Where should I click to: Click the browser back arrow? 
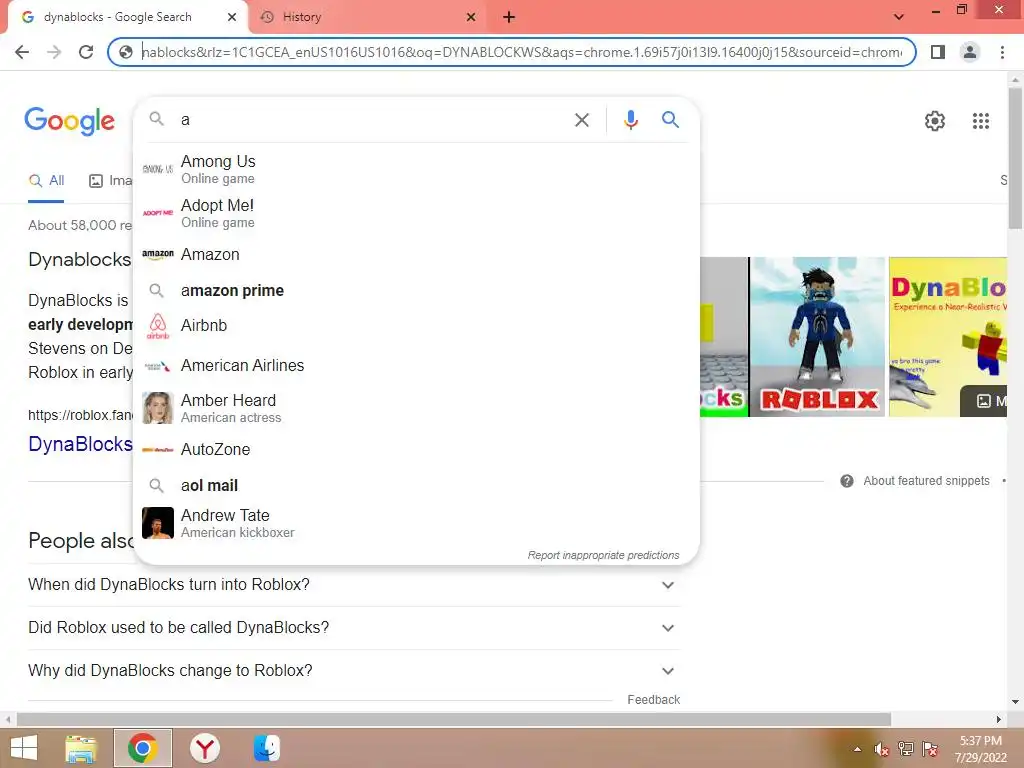[x=22, y=52]
